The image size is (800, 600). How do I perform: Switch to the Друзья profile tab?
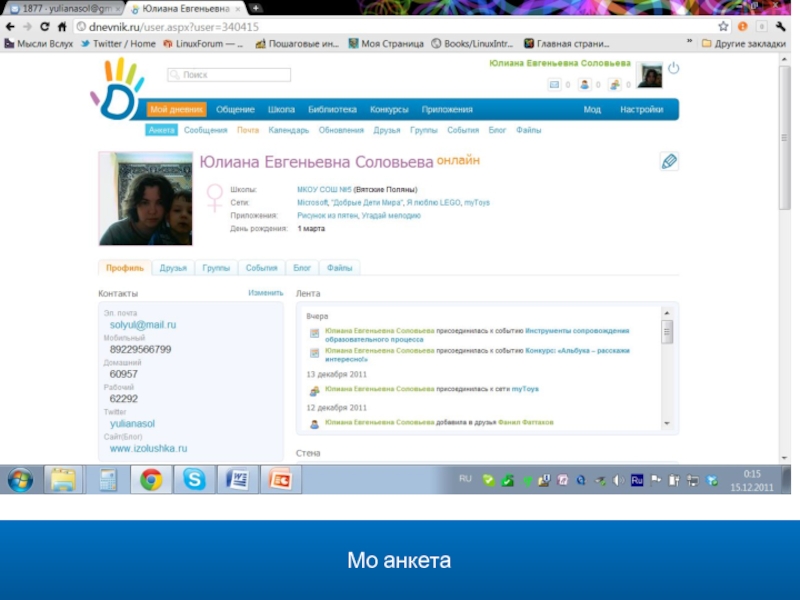173,268
